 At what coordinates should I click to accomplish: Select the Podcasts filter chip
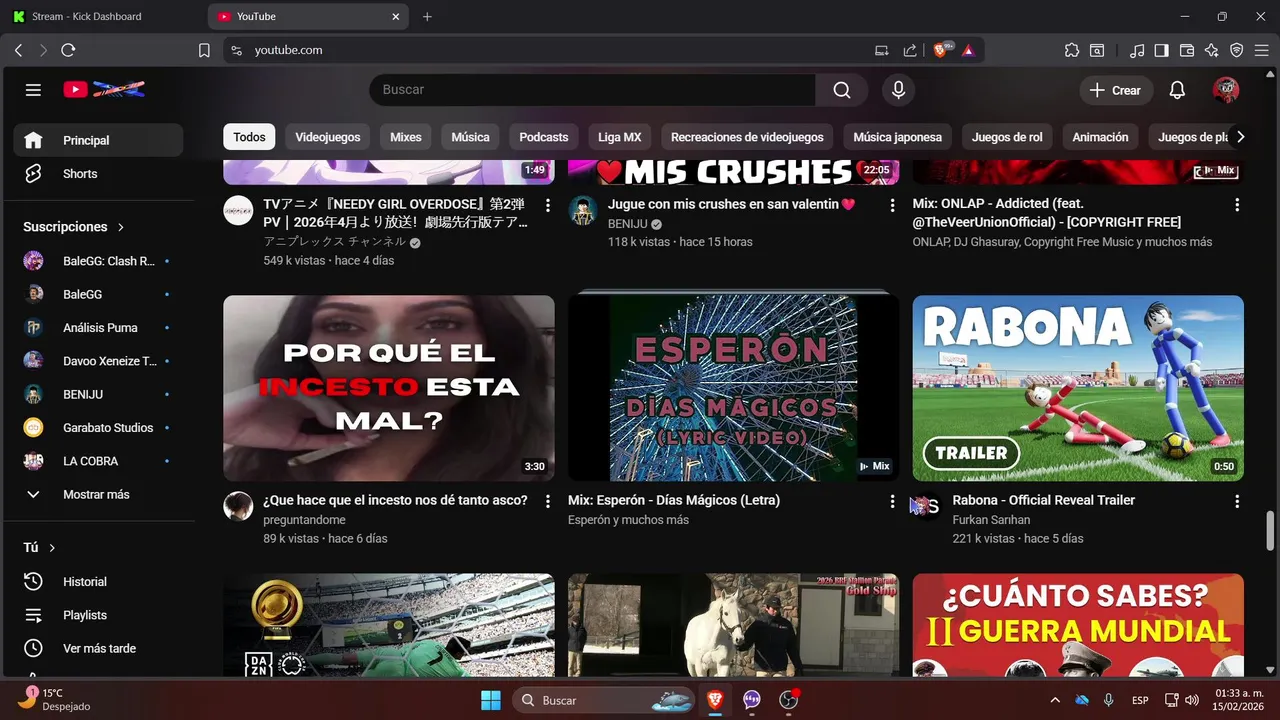(x=544, y=137)
